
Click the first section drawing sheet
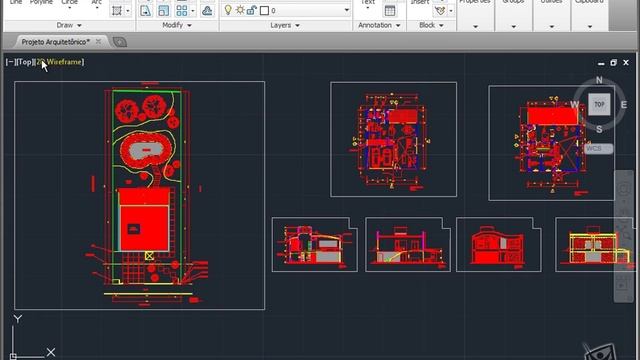pos(315,244)
